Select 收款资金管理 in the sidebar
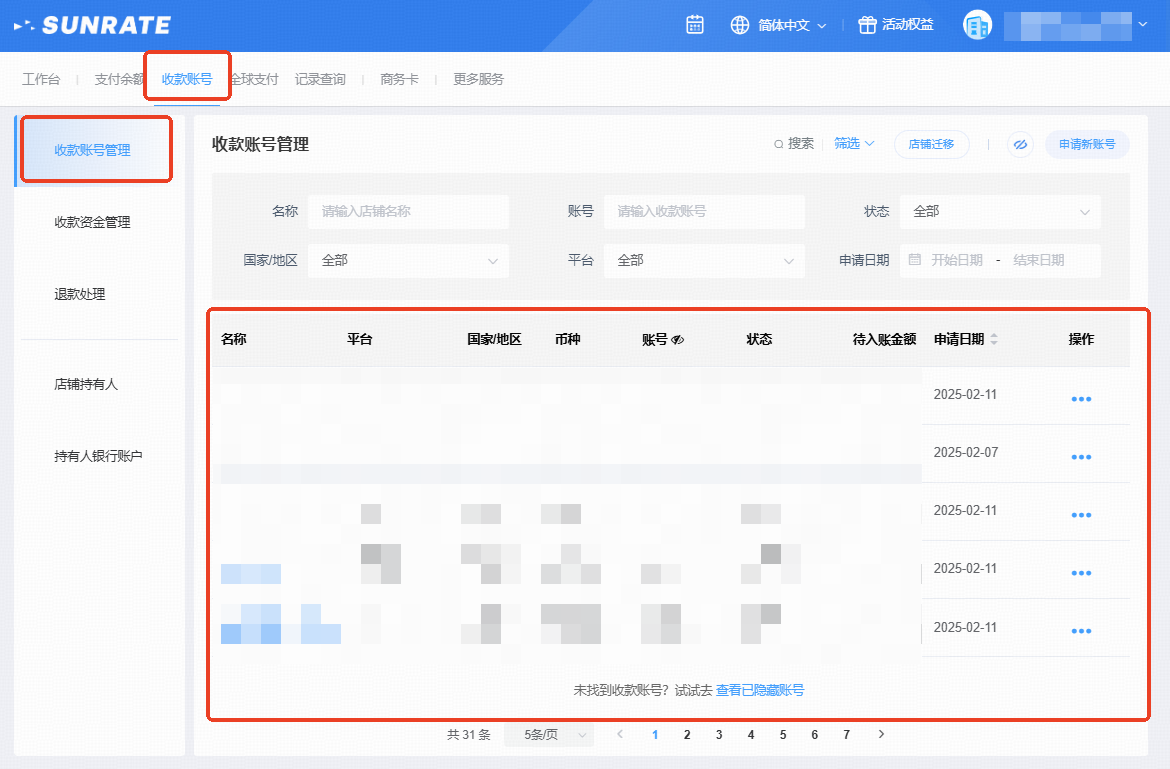The image size is (1170, 769). [92, 222]
